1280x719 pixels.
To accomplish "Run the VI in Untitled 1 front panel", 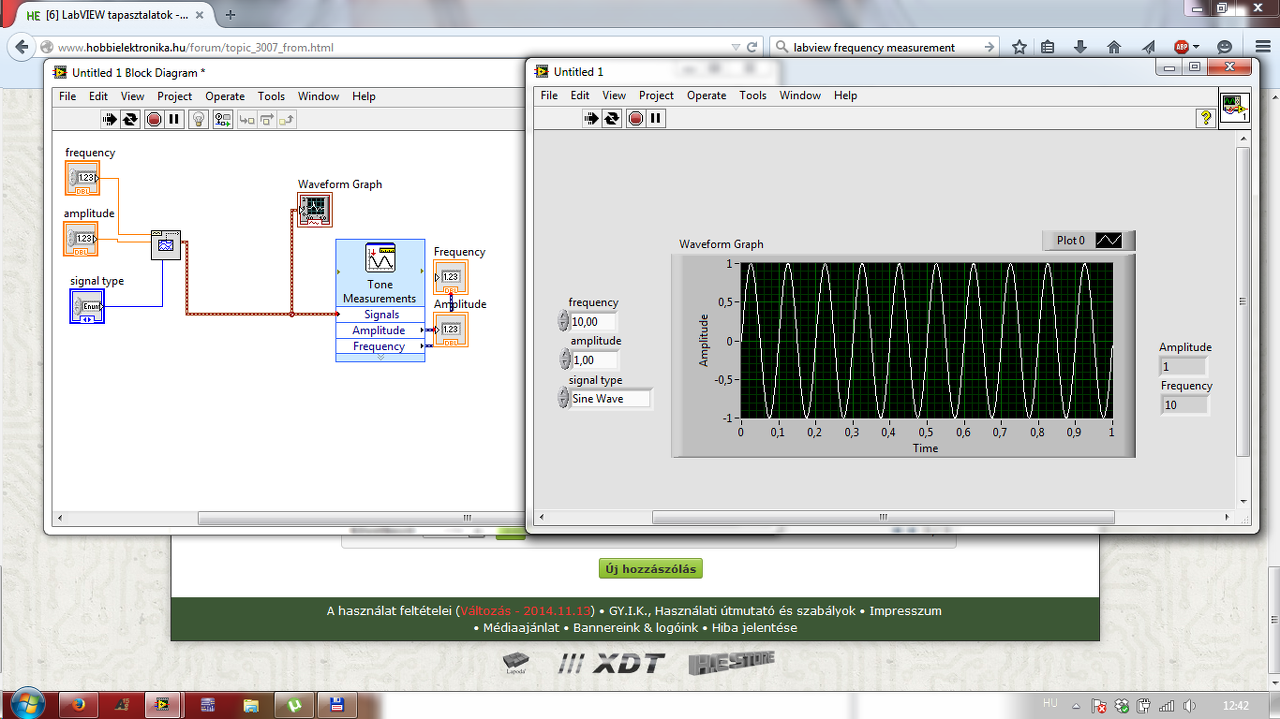I will pos(592,118).
